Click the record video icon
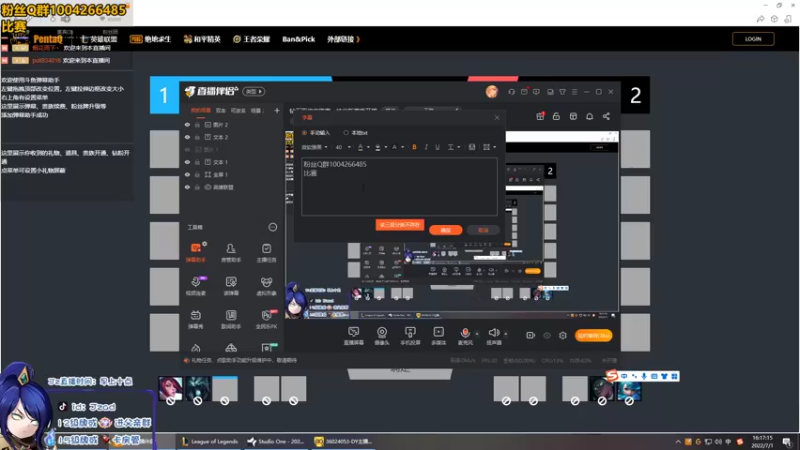Image resolution: width=800 pixels, height=450 pixels. (531, 335)
